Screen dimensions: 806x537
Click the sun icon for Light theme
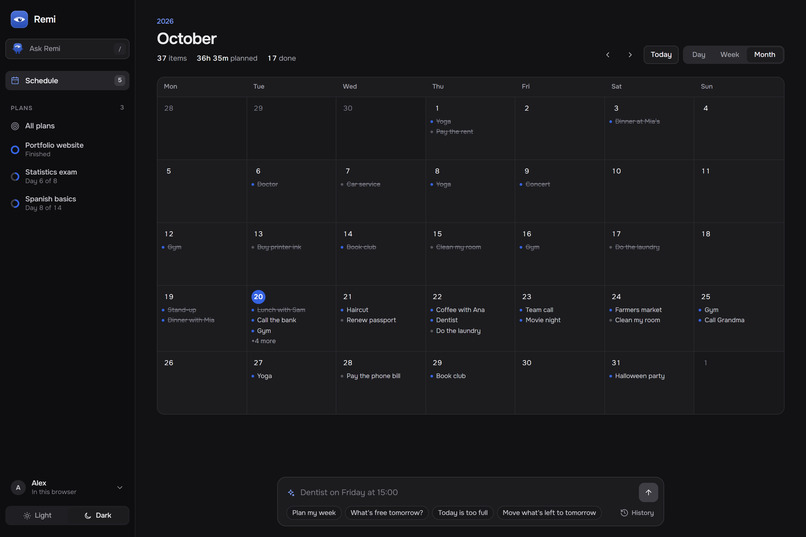point(27,515)
